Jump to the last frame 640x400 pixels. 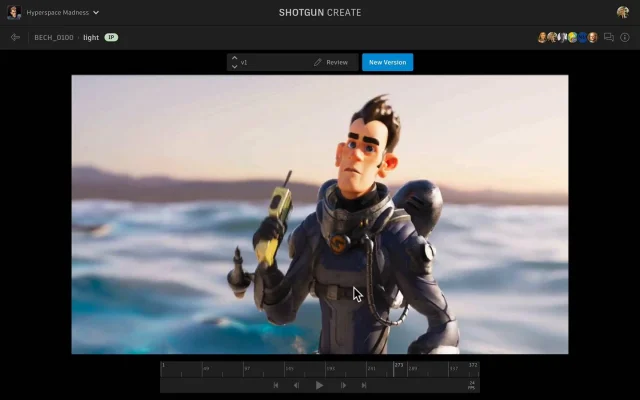pos(364,385)
